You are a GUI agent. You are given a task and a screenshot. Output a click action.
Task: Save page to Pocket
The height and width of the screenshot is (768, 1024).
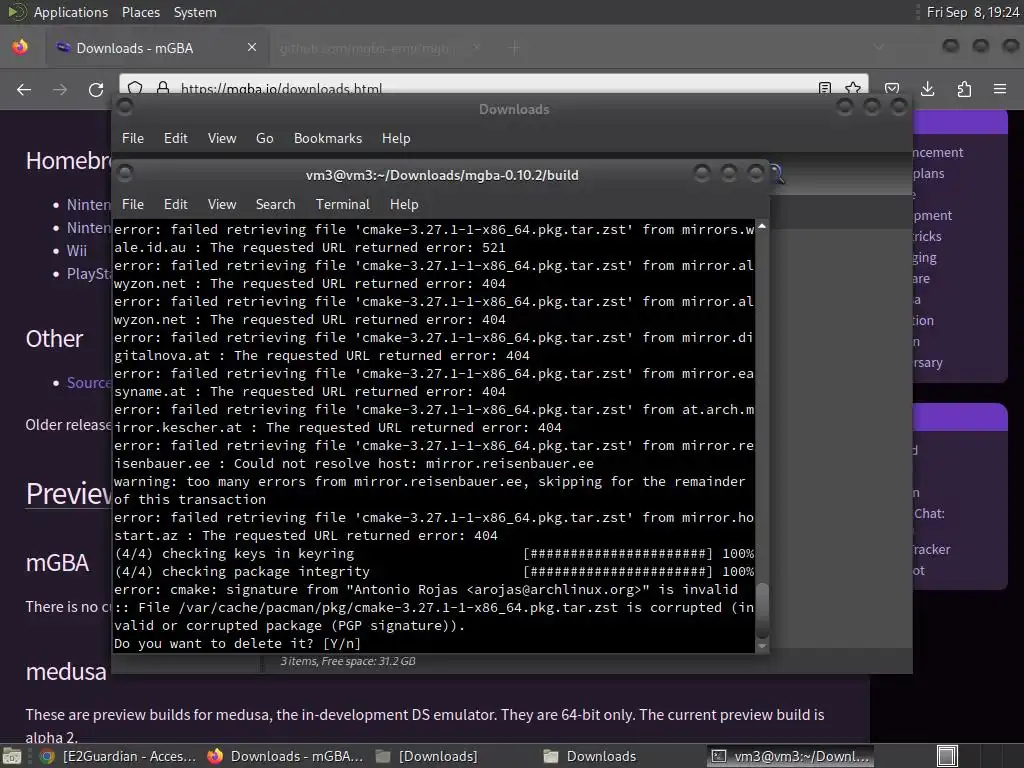click(892, 89)
